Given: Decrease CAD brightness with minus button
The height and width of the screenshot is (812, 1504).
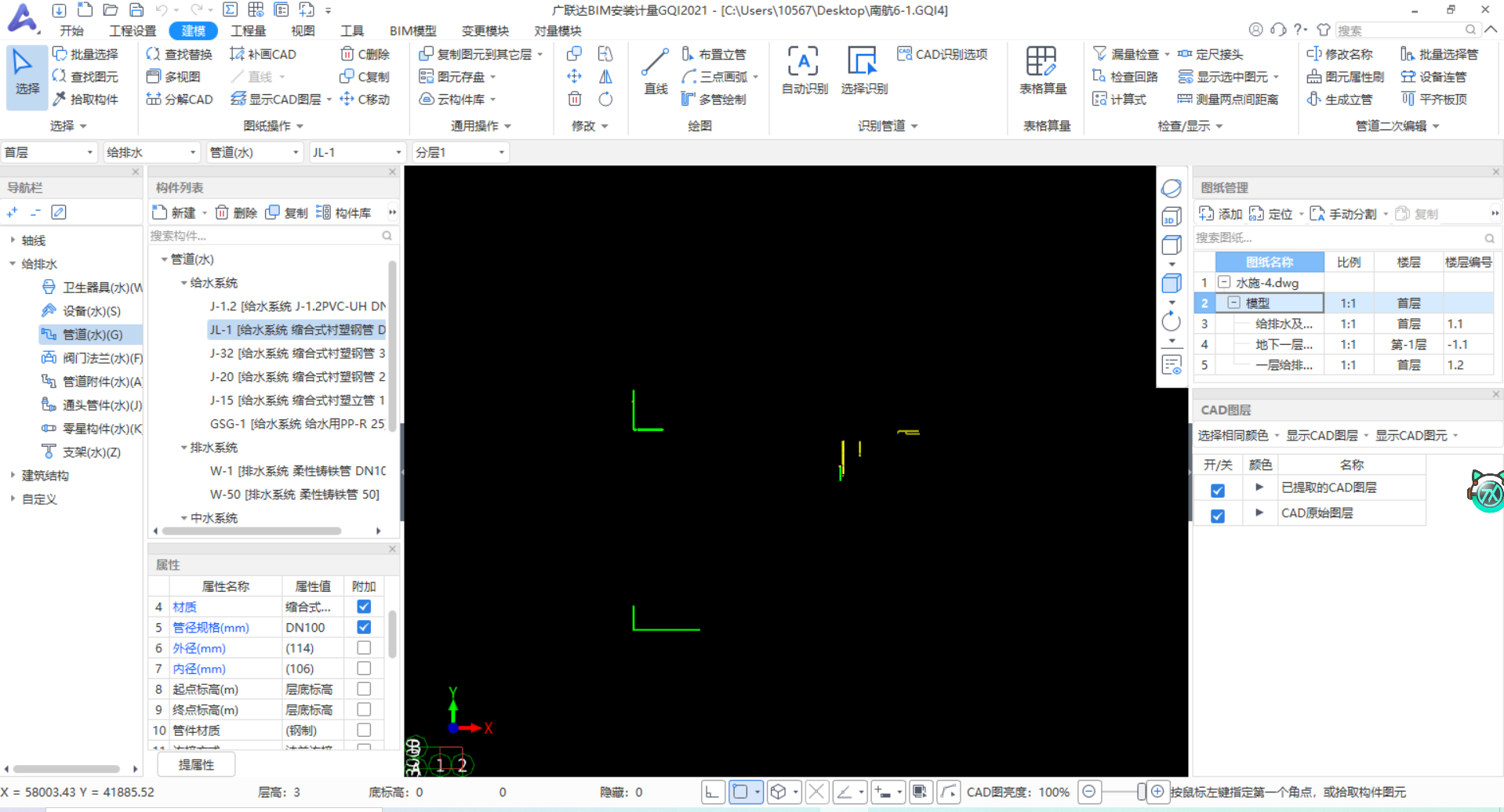Looking at the screenshot, I should [1088, 792].
